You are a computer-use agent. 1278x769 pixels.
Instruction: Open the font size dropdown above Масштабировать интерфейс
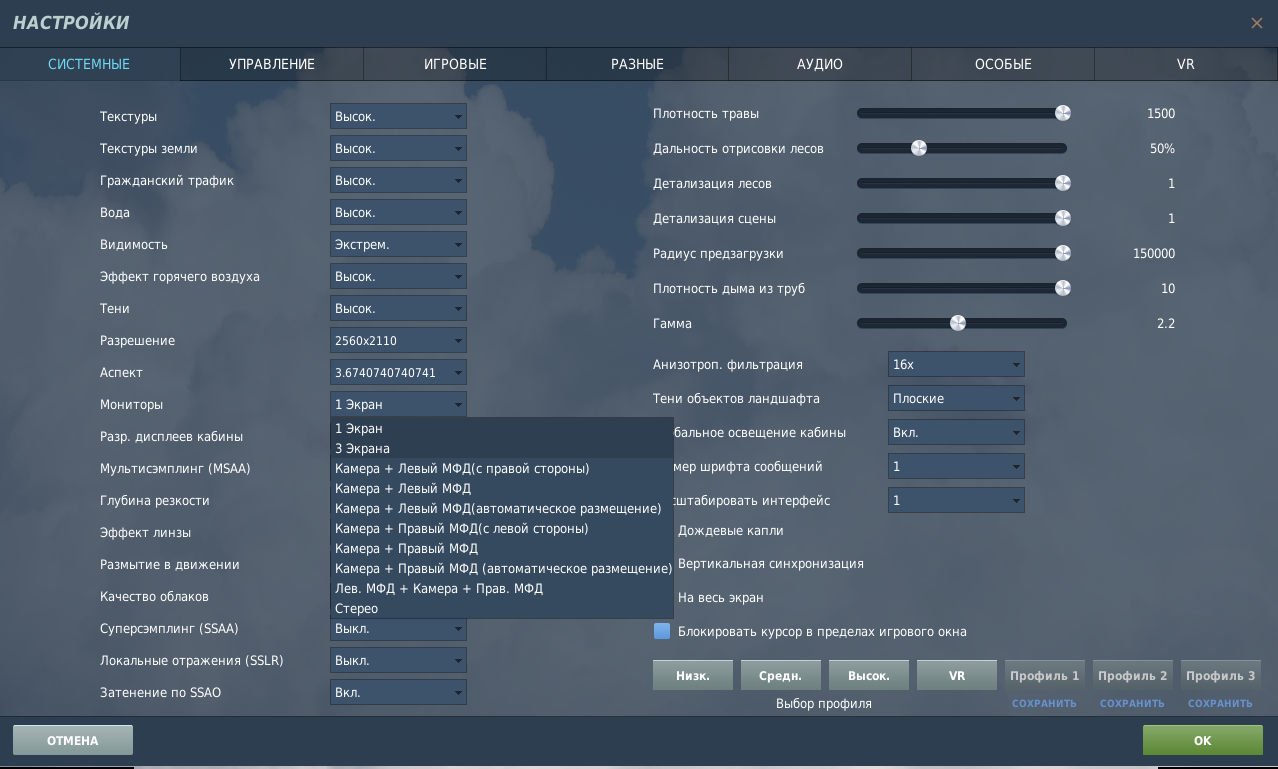[x=956, y=466]
